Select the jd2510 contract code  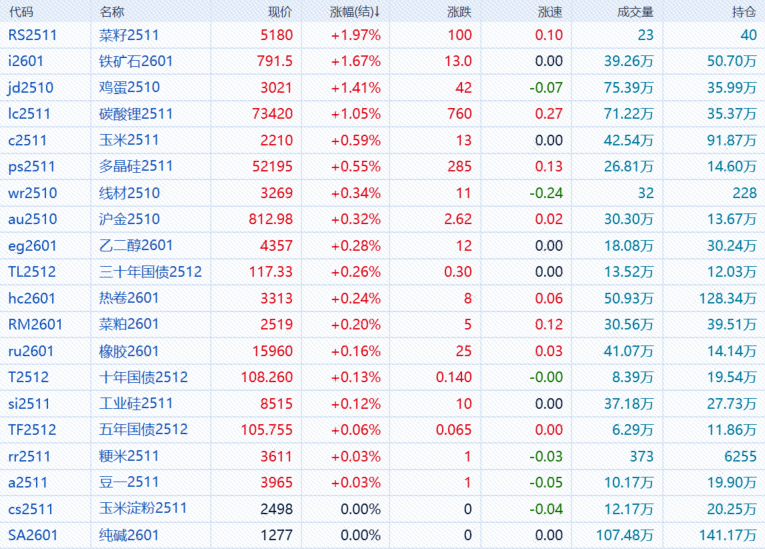[31, 87]
